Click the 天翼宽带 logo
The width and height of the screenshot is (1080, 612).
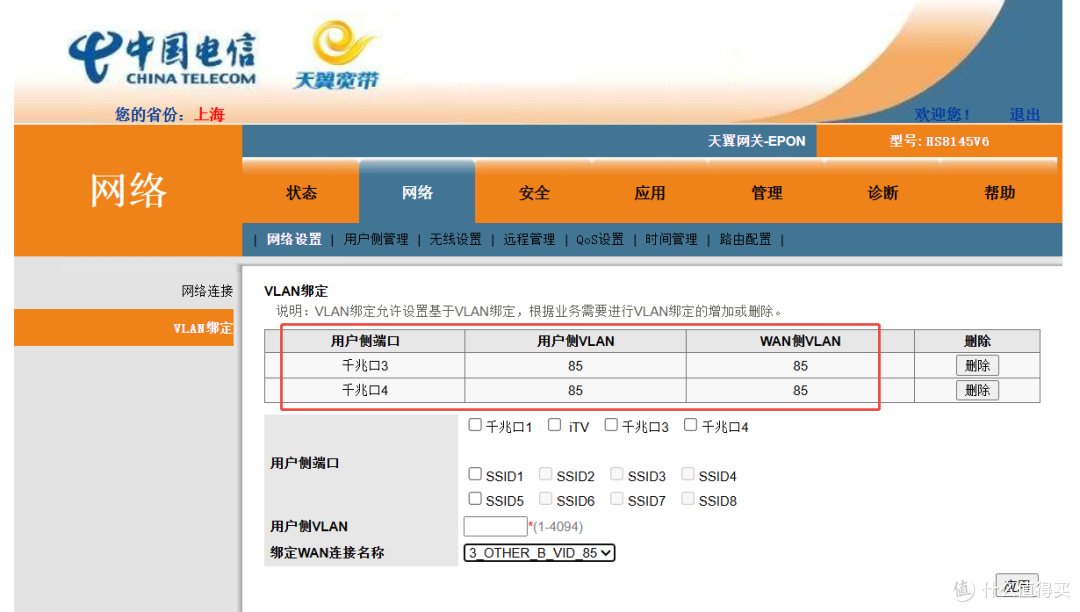coord(338,55)
